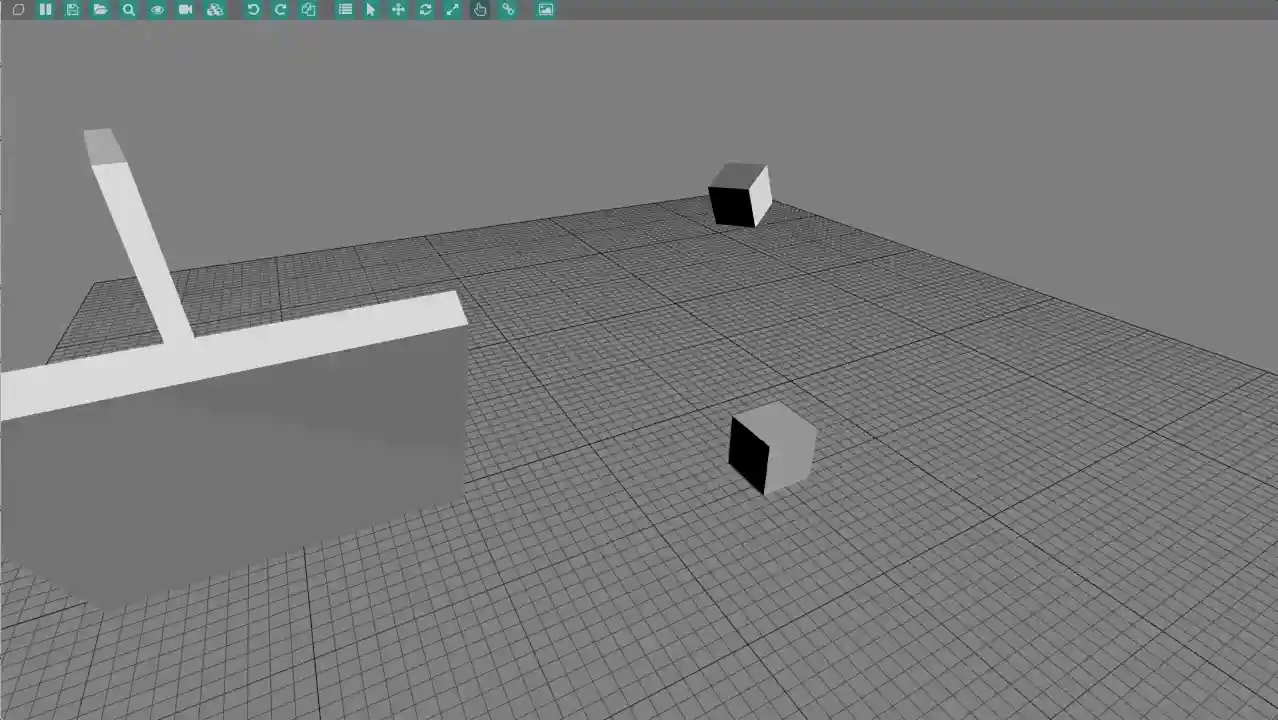Select the move (four-arrow) tool
This screenshot has width=1278, height=720.
398,9
